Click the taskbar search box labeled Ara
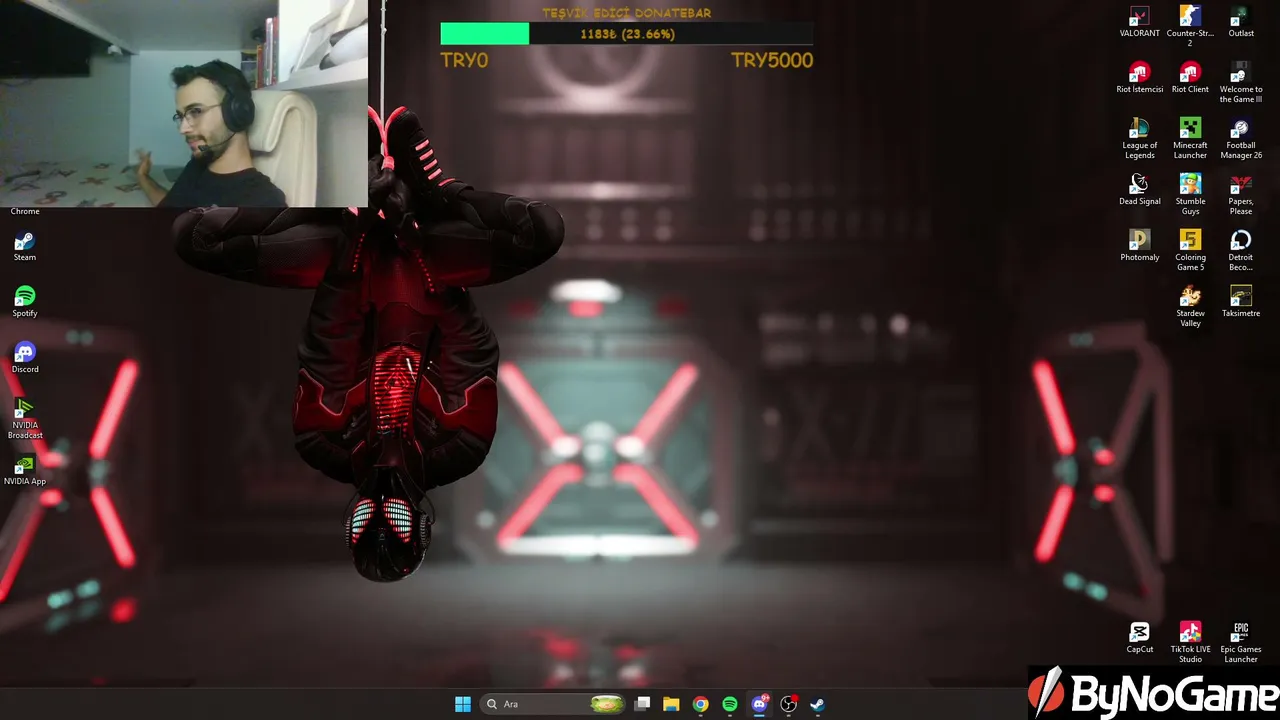1280x720 pixels. pyautogui.click(x=554, y=704)
